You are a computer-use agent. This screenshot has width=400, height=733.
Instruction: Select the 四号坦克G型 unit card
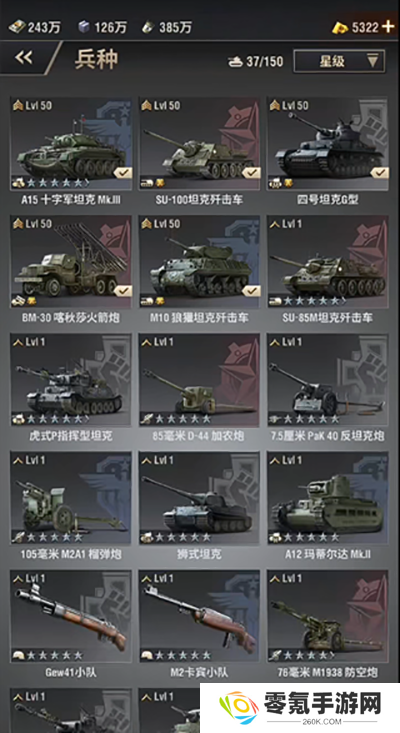(x=328, y=144)
